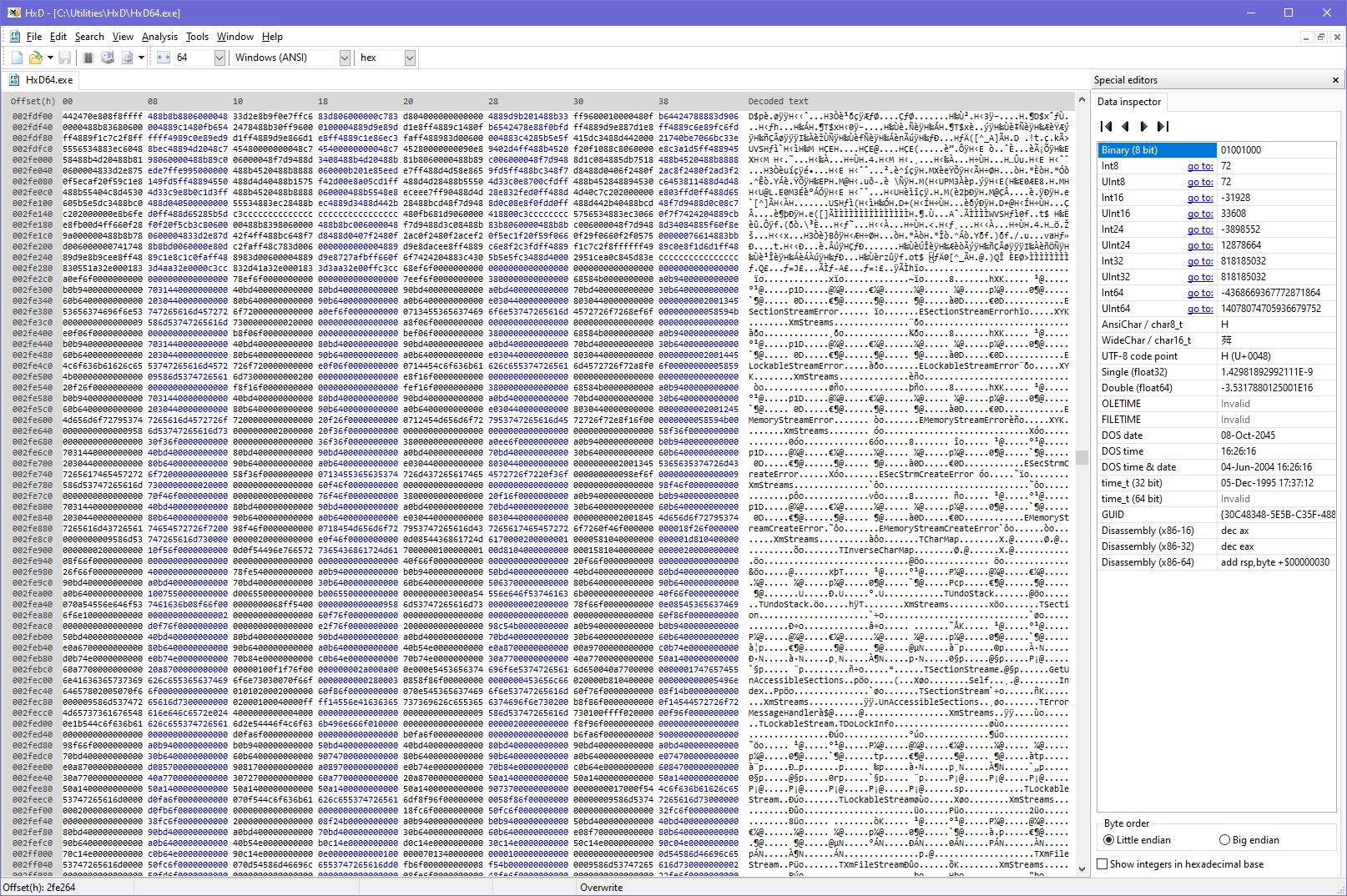Open the hex offset base dropdown

coord(410,58)
